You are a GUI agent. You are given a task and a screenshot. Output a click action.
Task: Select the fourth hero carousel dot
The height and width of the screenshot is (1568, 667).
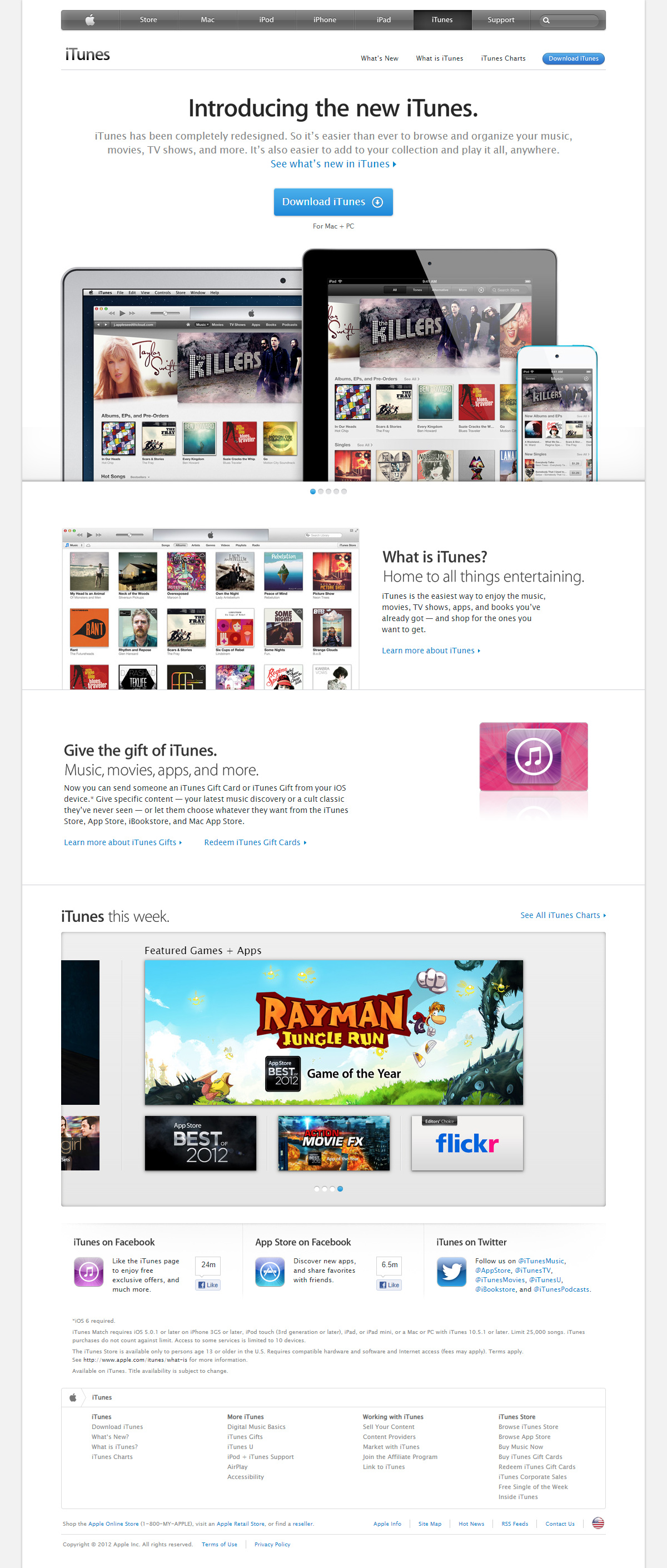click(x=336, y=491)
